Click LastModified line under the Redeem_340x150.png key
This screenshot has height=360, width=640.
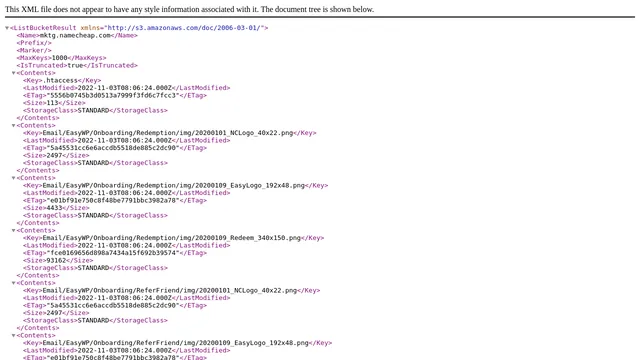click(x=127, y=245)
